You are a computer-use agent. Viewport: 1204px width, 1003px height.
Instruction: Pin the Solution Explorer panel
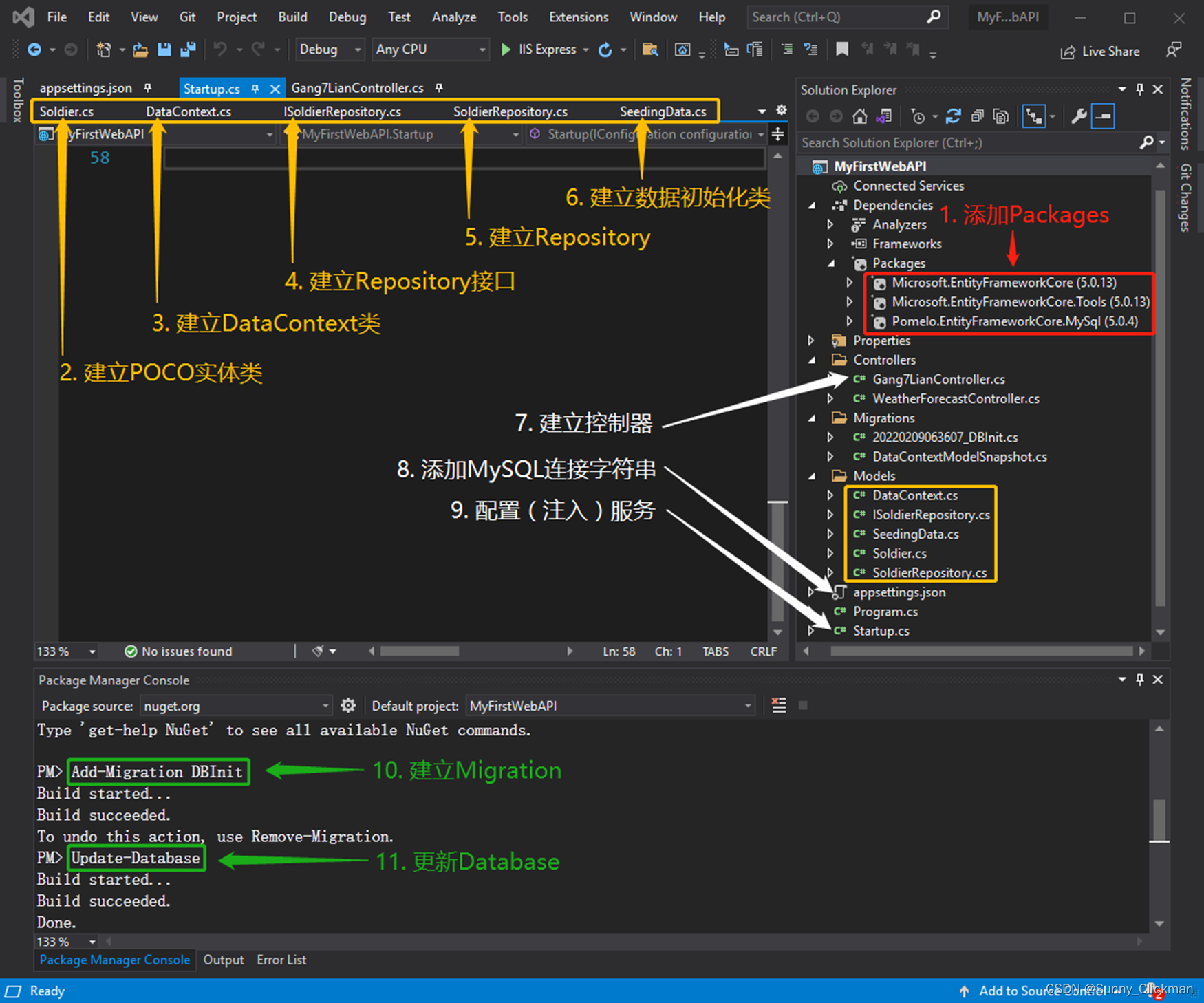pos(1140,89)
